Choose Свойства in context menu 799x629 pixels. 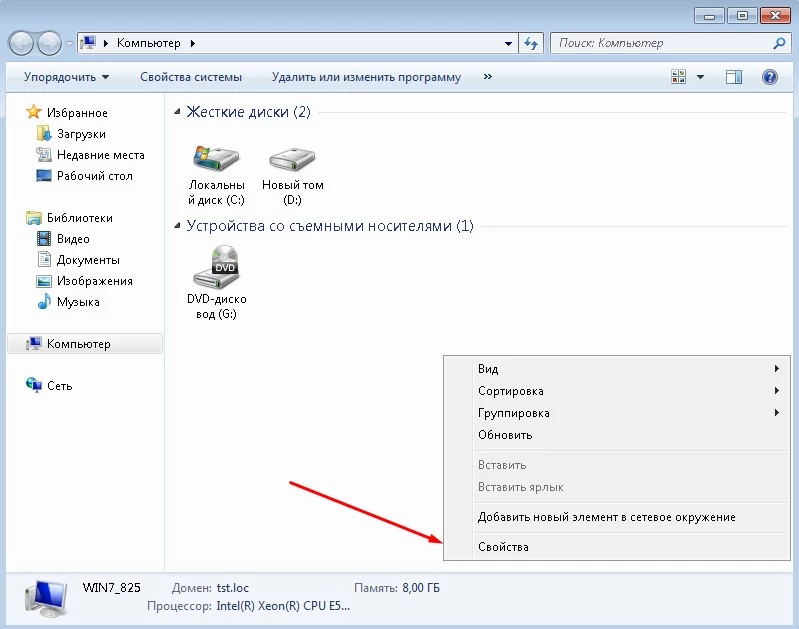click(617, 547)
